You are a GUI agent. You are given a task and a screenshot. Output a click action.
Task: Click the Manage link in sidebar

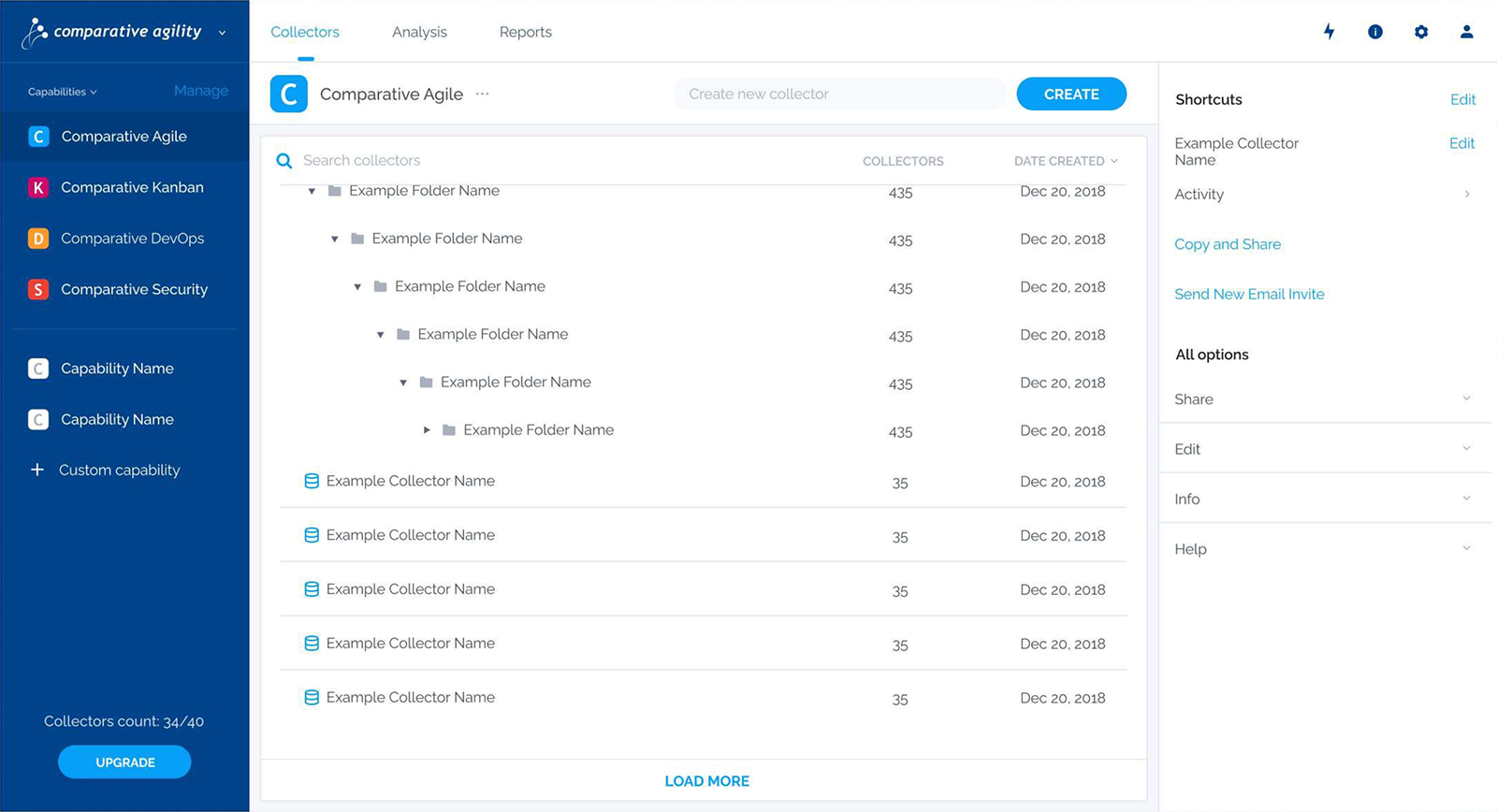point(201,91)
